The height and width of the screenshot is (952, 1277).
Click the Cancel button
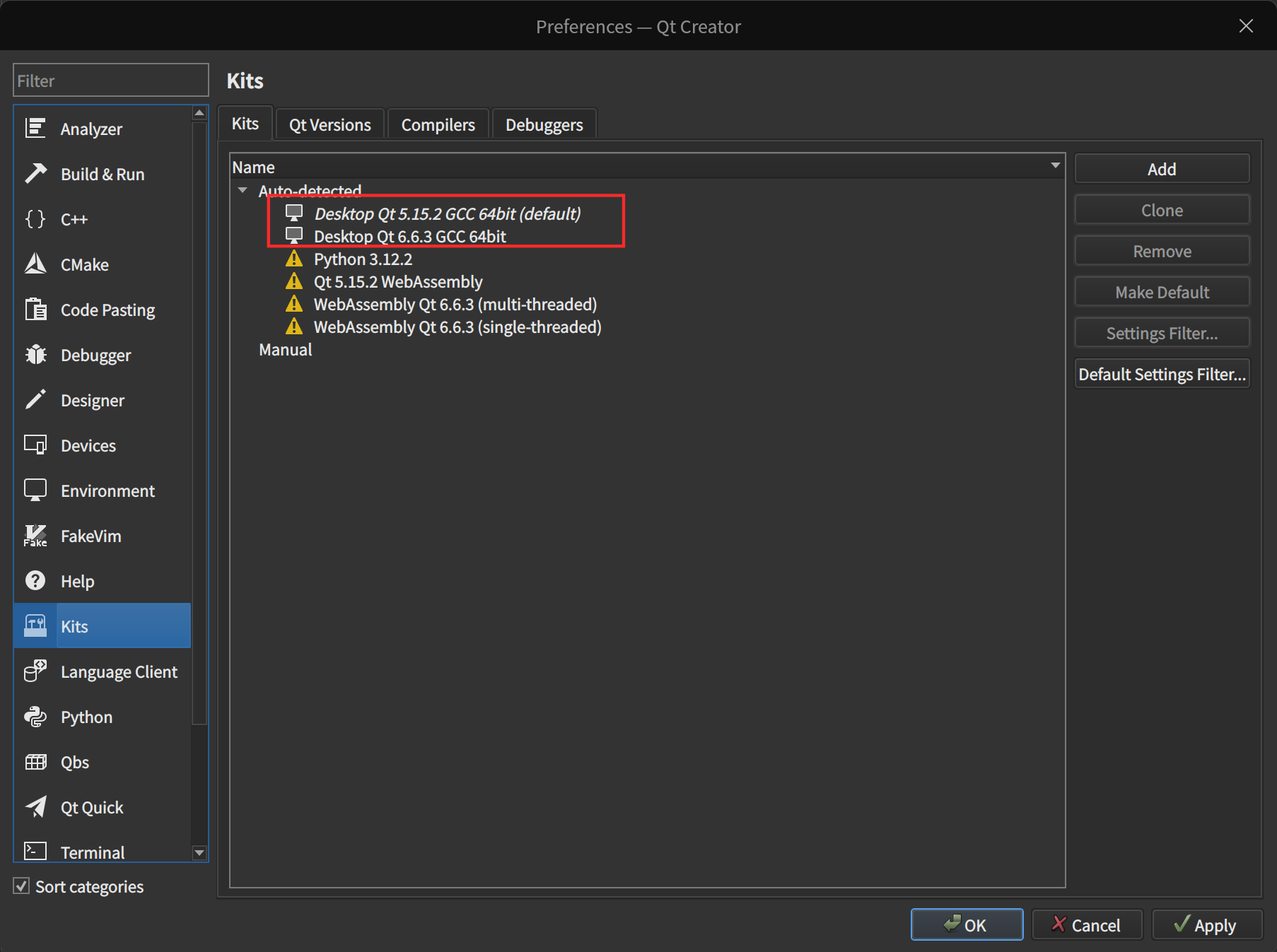click(1087, 924)
